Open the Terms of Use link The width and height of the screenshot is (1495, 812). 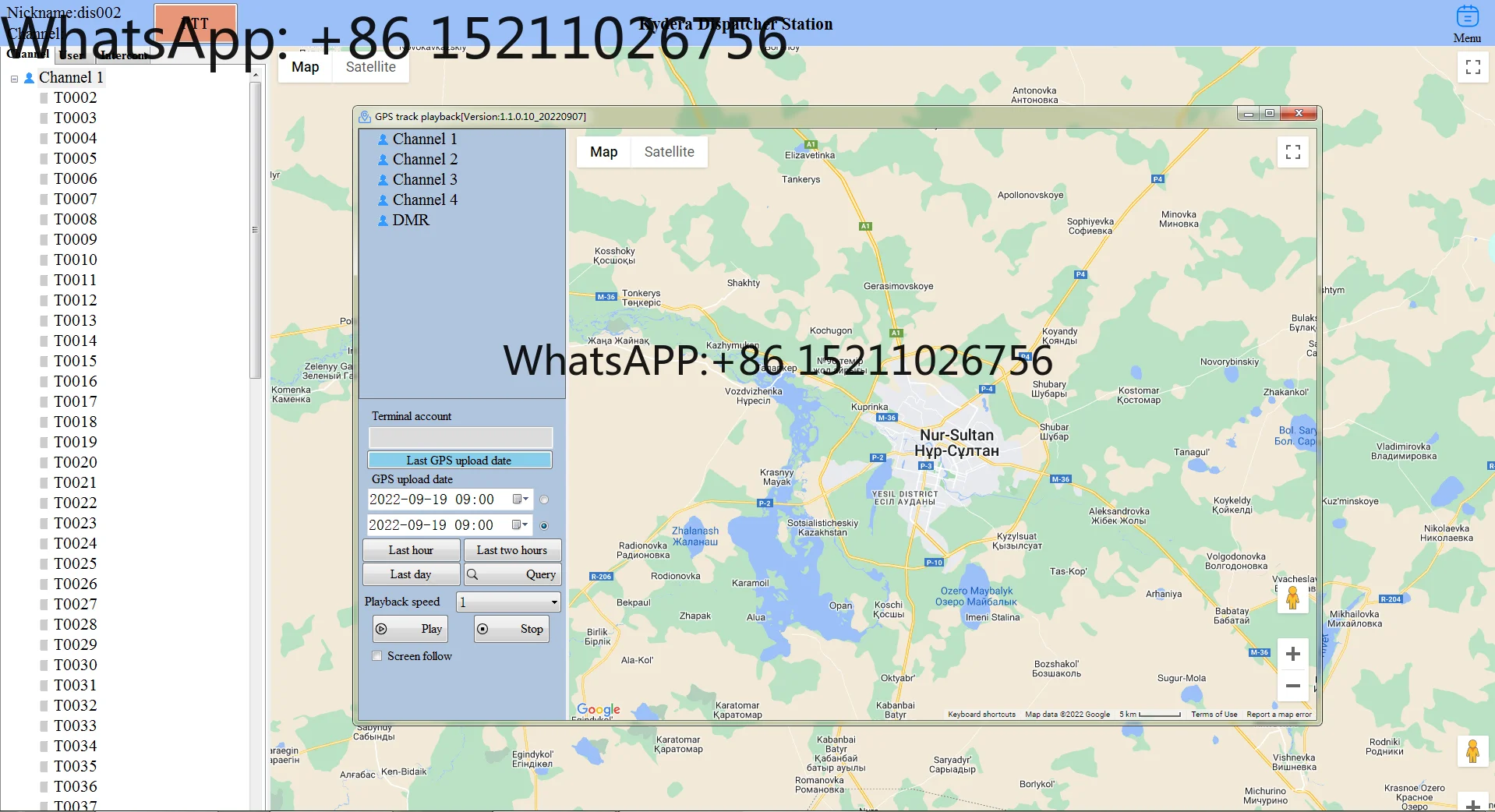tap(1214, 715)
